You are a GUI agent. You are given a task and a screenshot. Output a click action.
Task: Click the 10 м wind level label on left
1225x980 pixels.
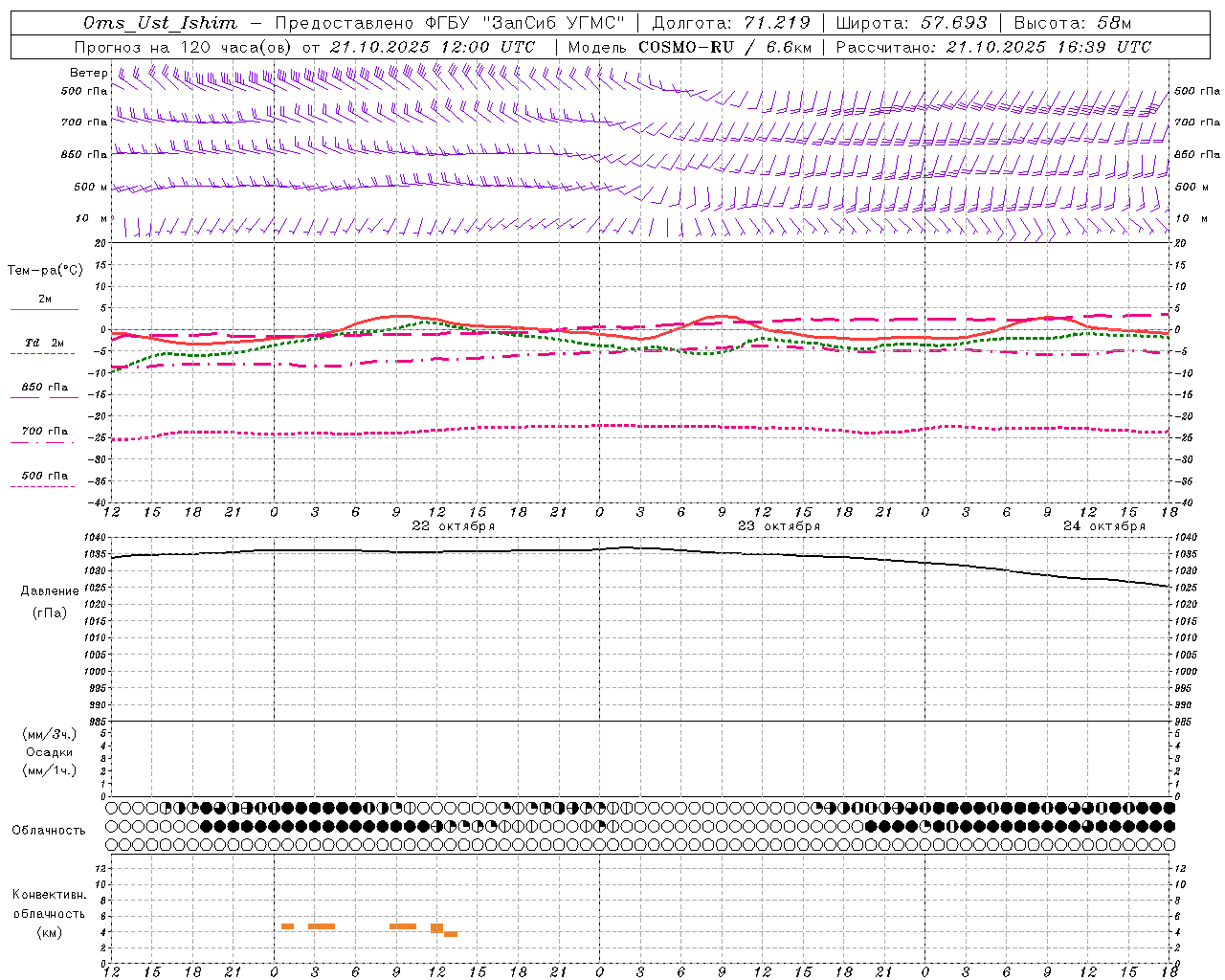click(92, 218)
